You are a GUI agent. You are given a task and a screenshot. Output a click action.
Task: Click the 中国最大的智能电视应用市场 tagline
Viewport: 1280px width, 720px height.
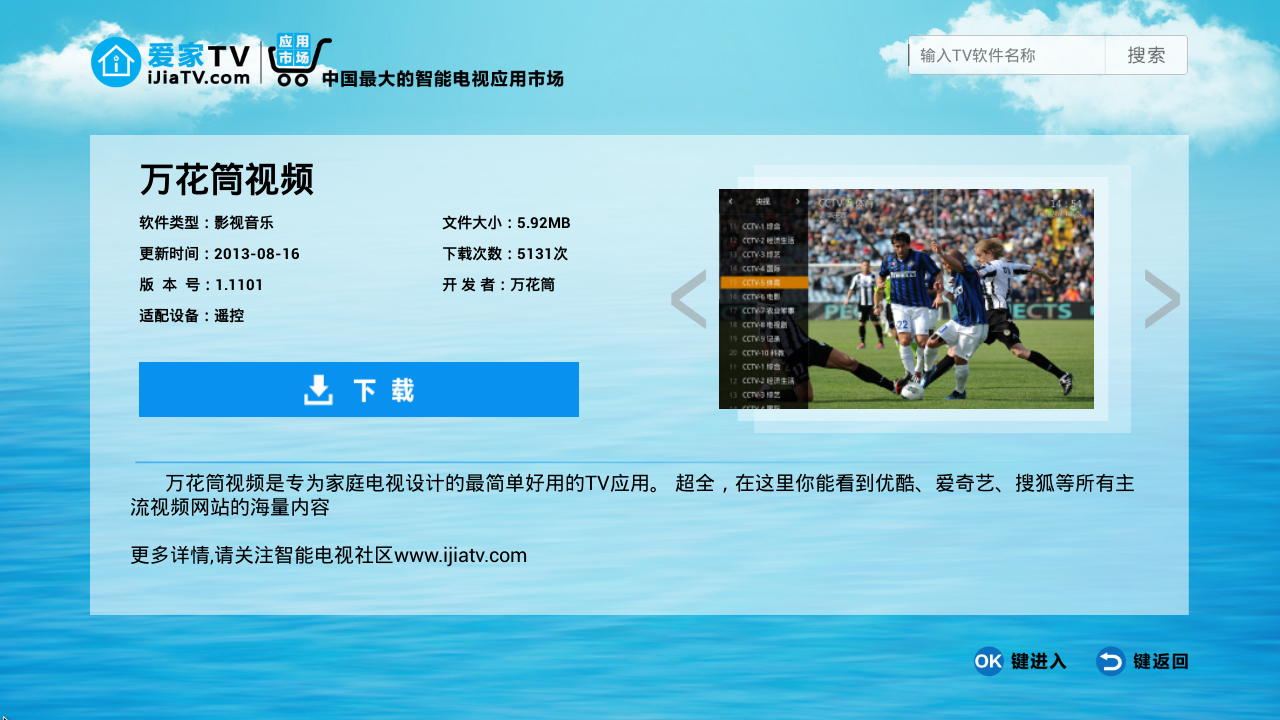click(443, 79)
